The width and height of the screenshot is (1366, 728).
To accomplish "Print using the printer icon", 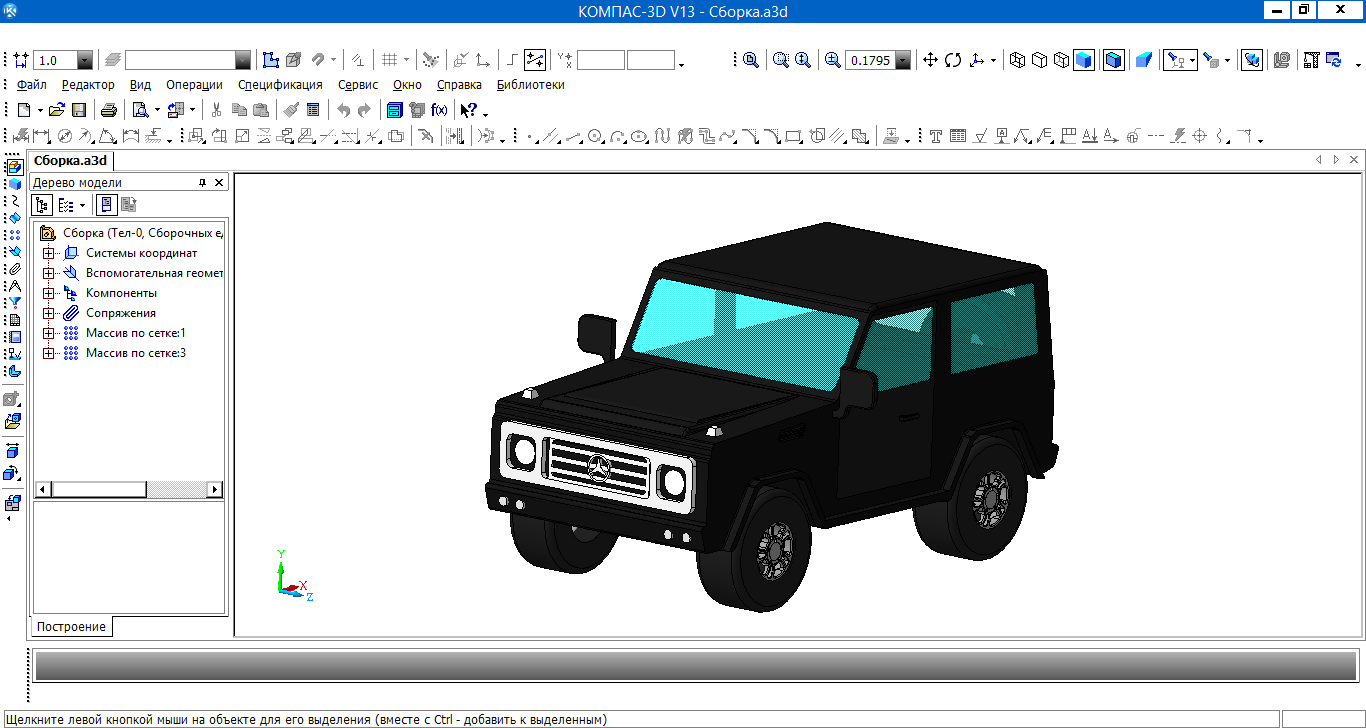I will click(x=109, y=110).
